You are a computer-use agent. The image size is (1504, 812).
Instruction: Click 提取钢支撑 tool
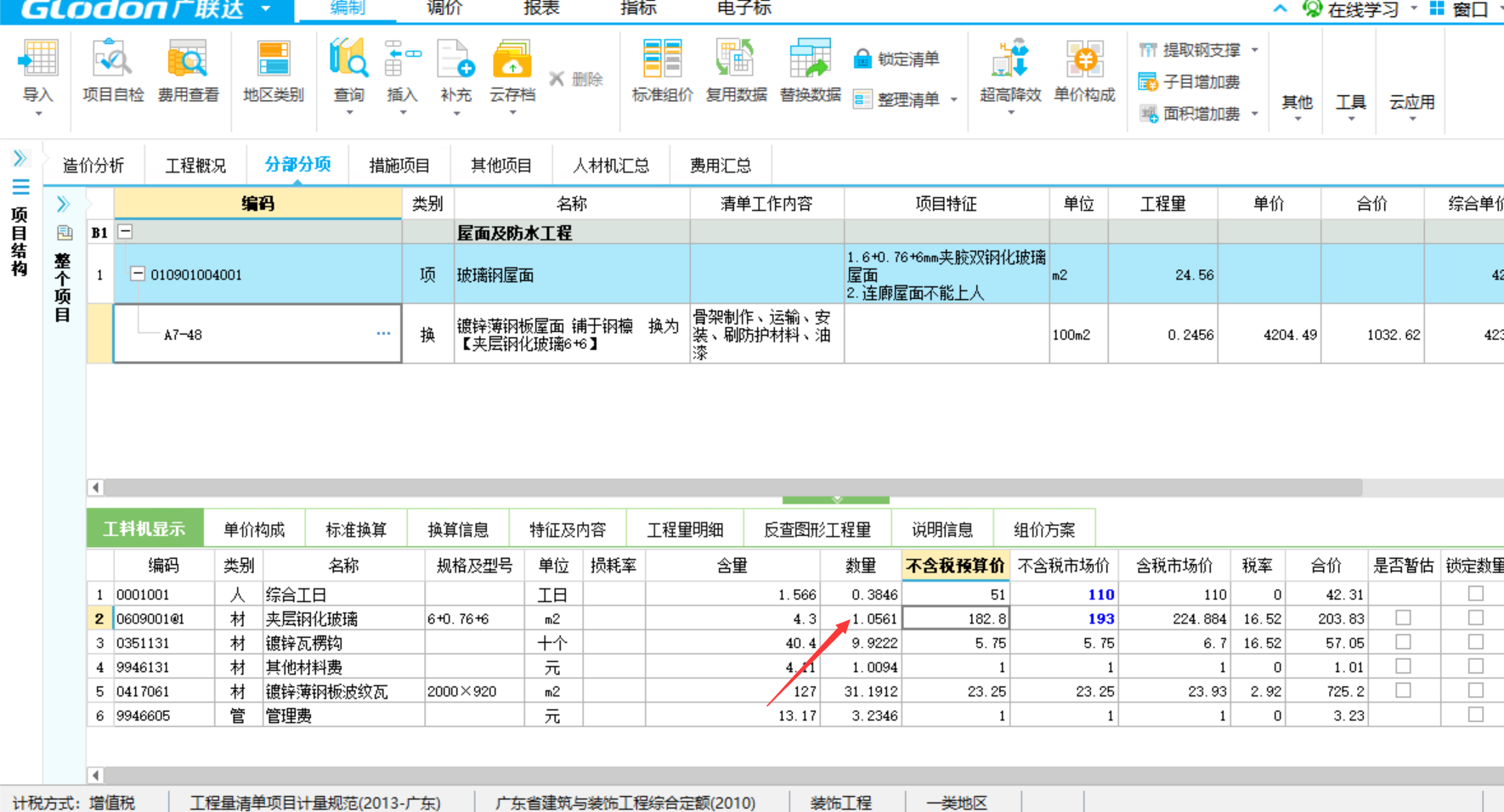click(1190, 50)
